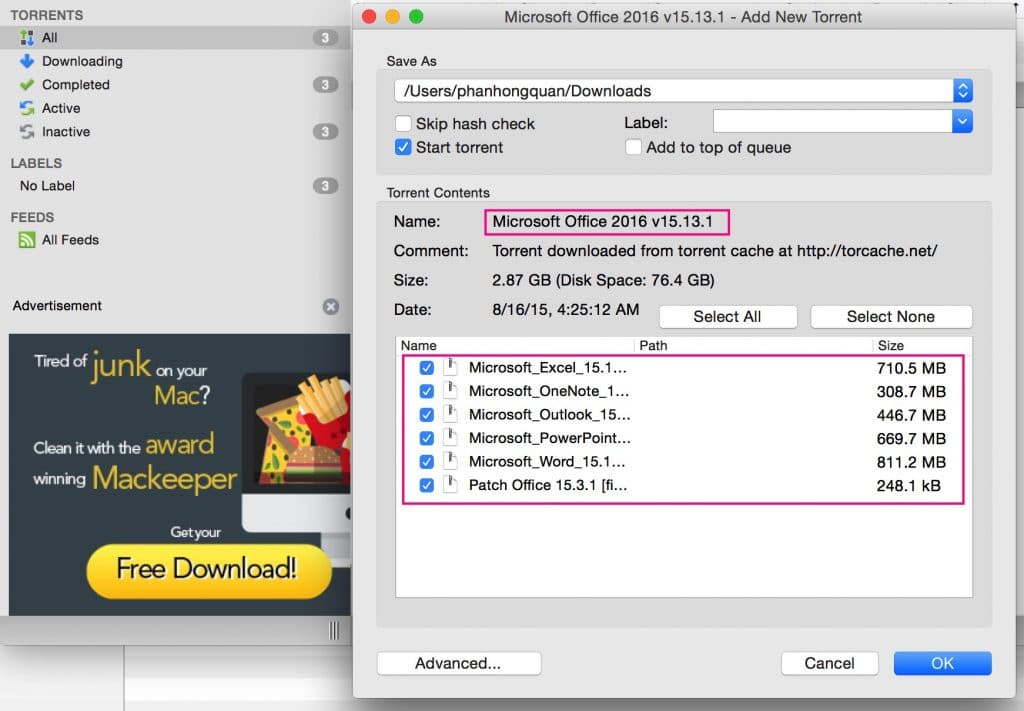
Task: Click the Label combo box field
Action: [842, 121]
